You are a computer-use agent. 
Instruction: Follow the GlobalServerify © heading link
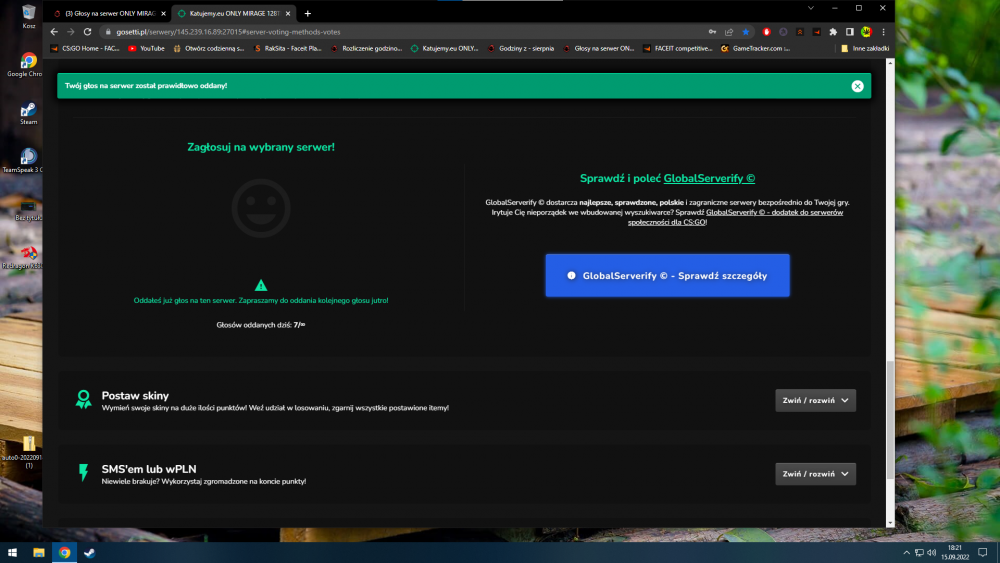point(709,179)
